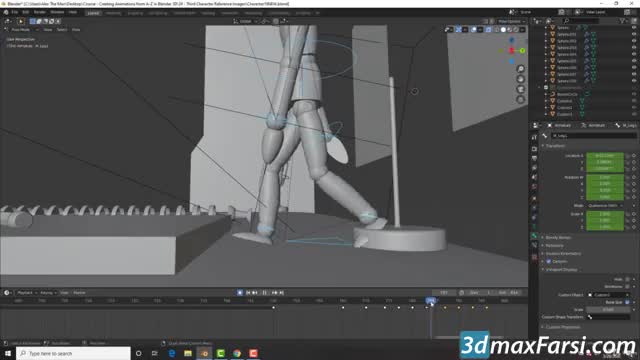The image size is (640, 360).
Task: Open the Pose menu in viewport header
Action: (76, 30)
